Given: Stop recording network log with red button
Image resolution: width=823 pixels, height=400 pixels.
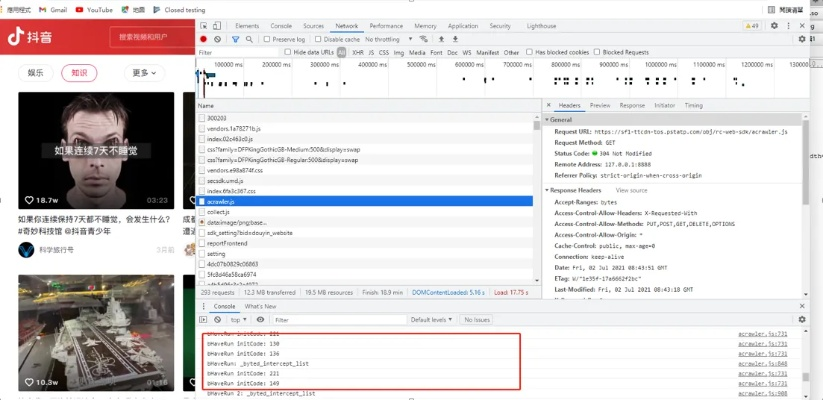Looking at the screenshot, I should click(x=204, y=39).
